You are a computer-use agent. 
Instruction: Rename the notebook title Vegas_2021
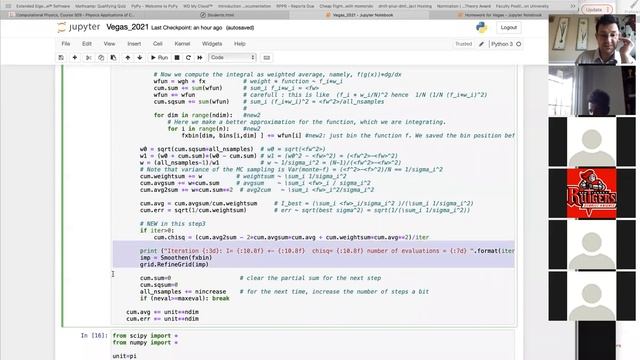click(x=127, y=27)
